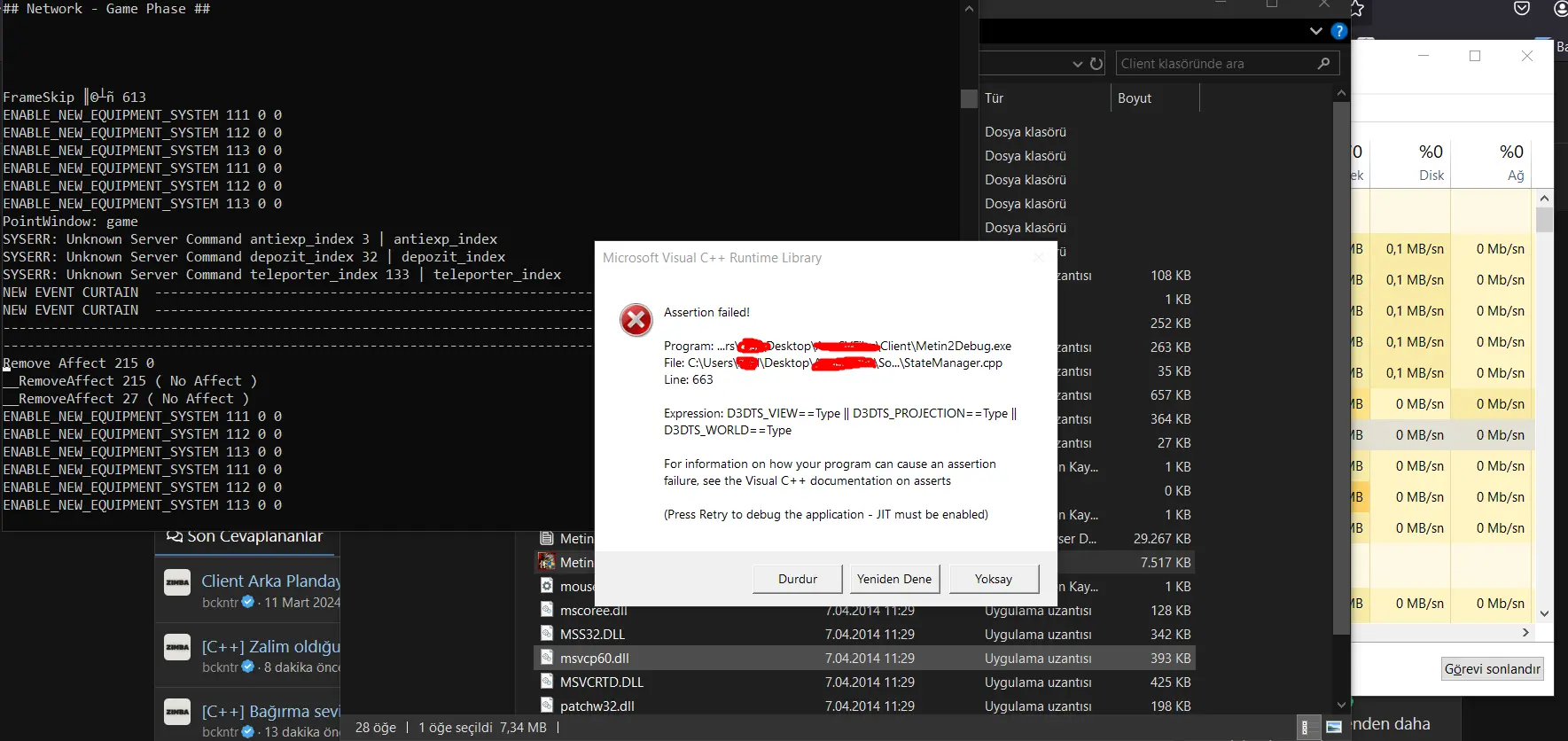
Task: Click the MSS32.DLL file icon
Action: click(x=548, y=635)
